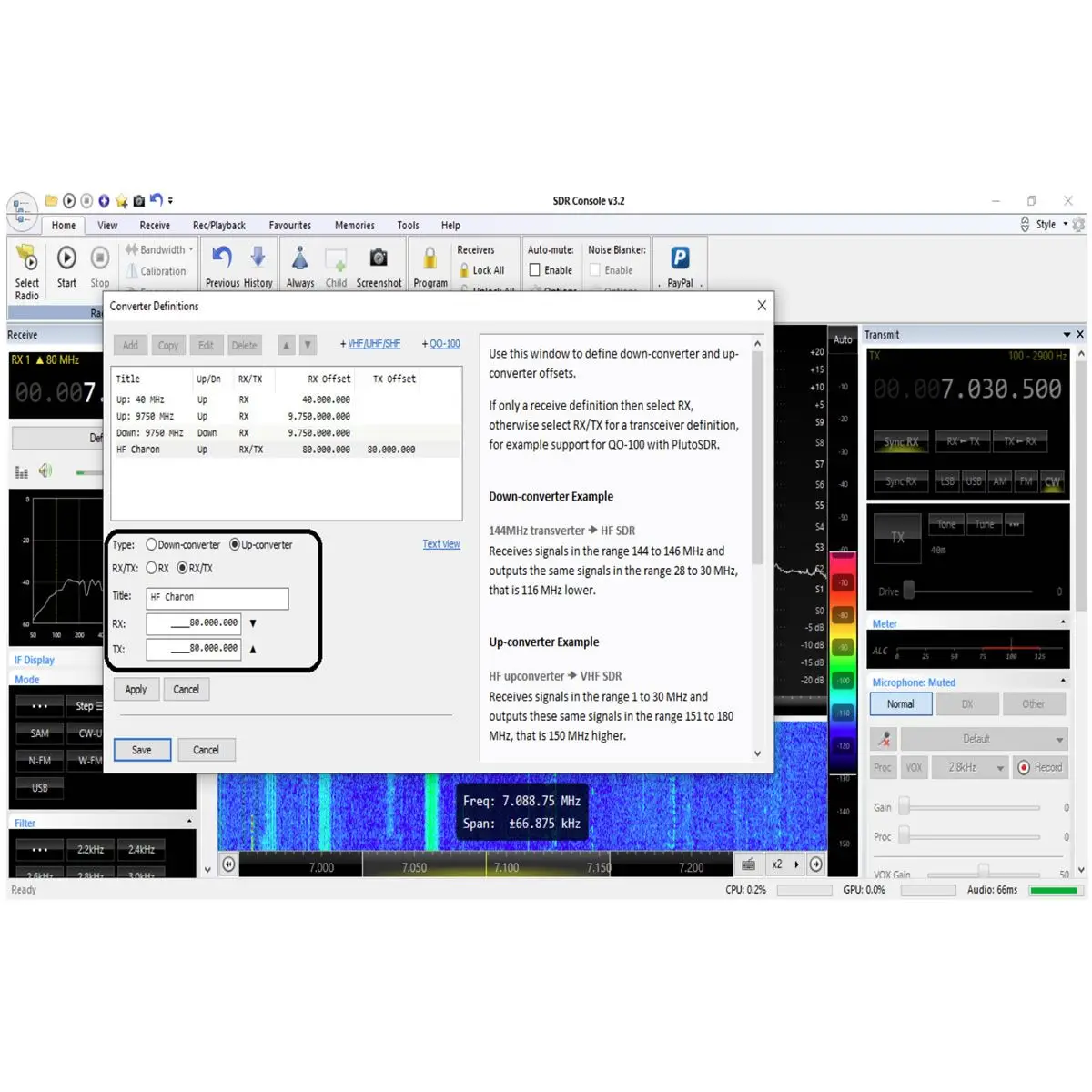Viewport: 1092px width, 1092px height.
Task: Click the Apply button in Converter Definitions
Action: click(136, 689)
